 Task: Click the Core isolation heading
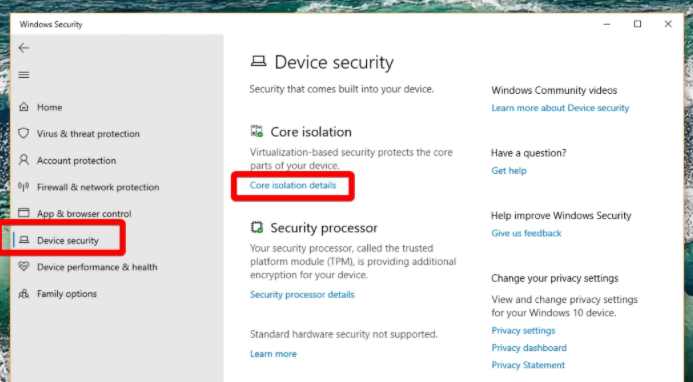(311, 132)
